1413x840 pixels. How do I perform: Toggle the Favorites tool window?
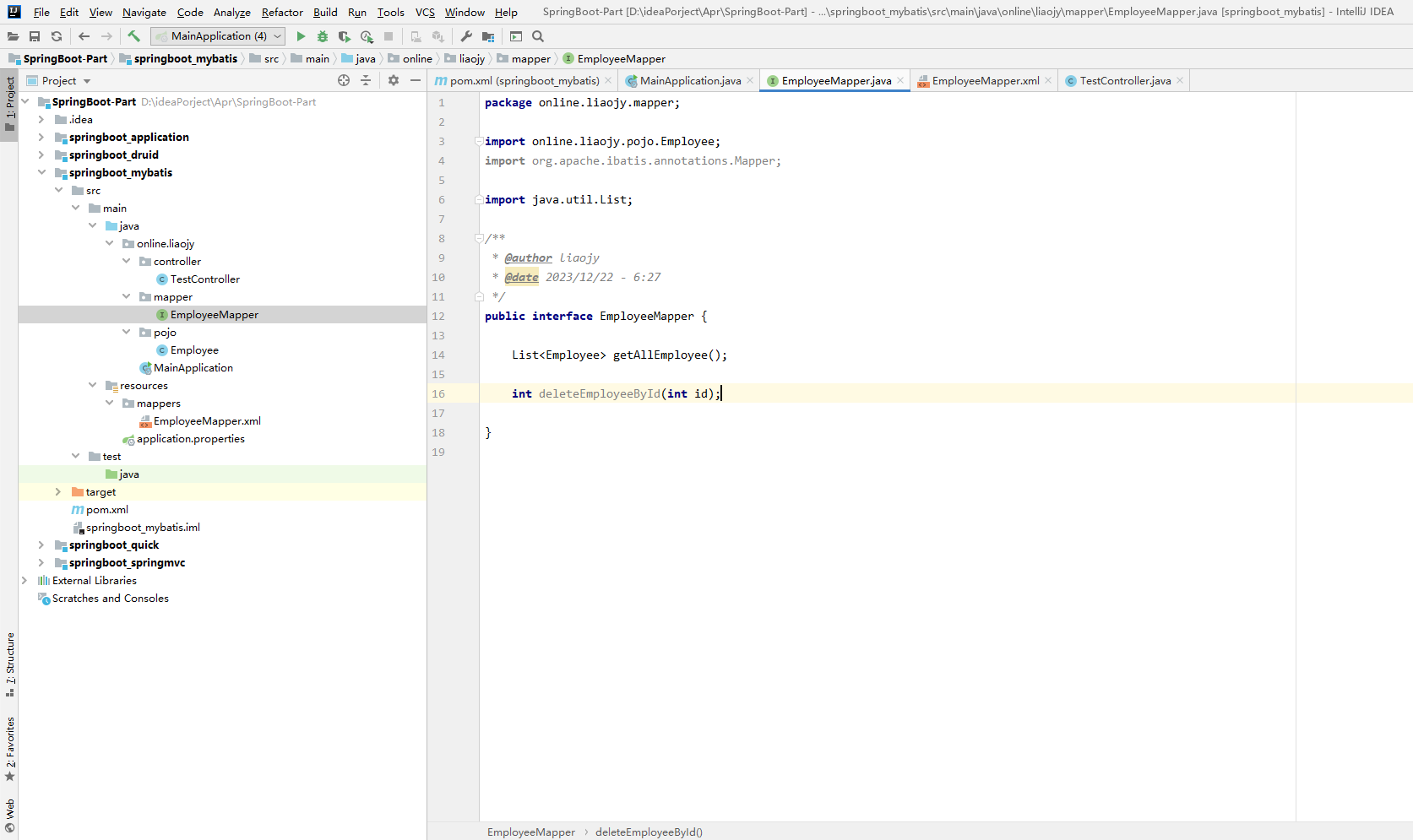[x=10, y=748]
